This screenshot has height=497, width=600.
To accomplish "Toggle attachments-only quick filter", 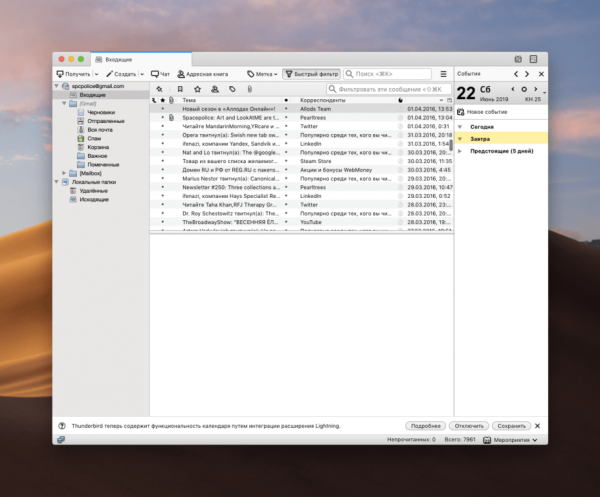I will [249, 89].
